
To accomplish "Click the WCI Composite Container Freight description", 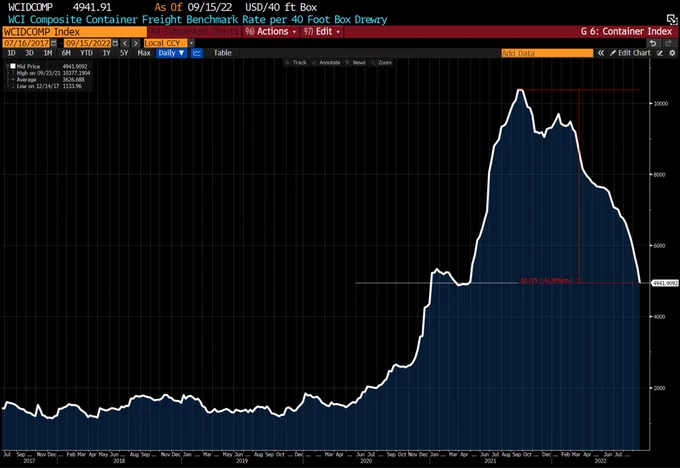I will point(198,20).
